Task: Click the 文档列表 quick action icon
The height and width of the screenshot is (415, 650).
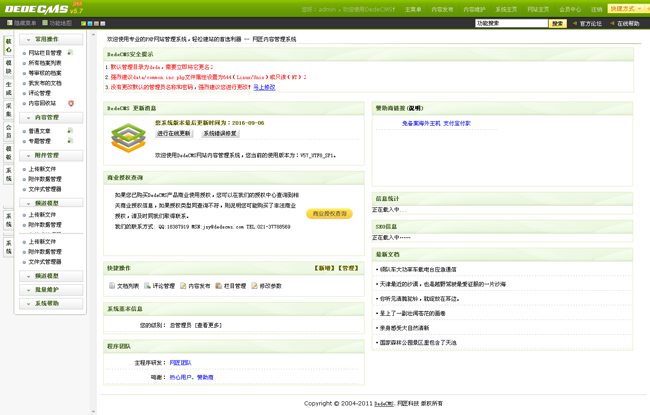Action: tap(112, 286)
